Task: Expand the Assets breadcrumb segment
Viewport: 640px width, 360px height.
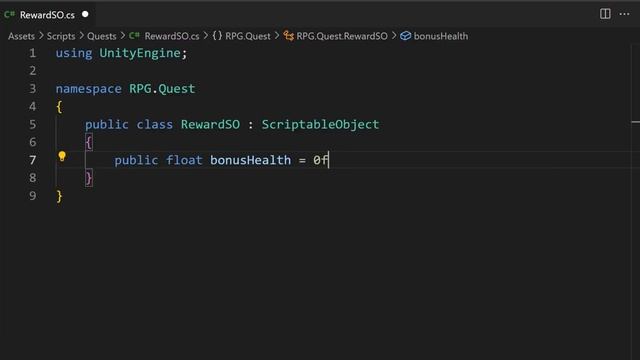Action: point(21,36)
